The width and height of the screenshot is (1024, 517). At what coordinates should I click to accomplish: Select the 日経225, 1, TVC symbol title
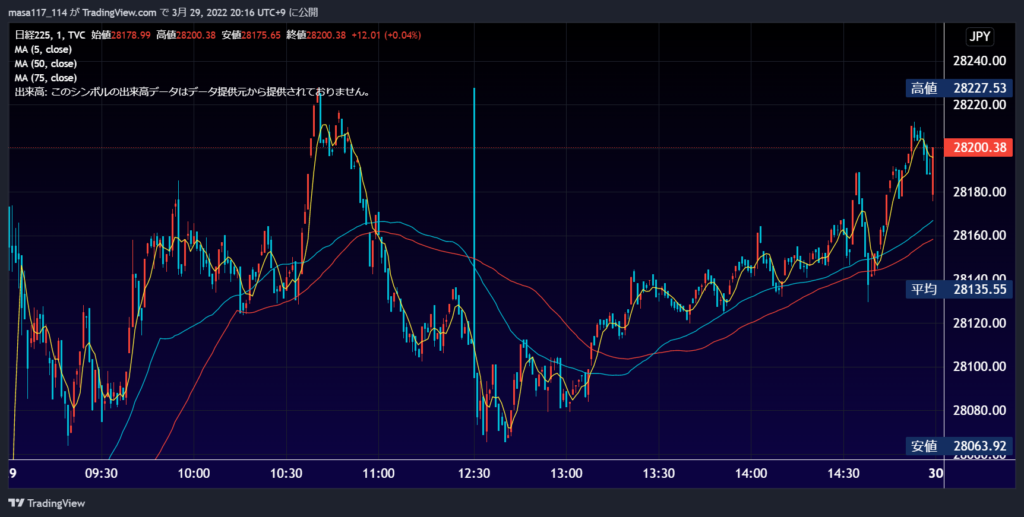point(50,35)
